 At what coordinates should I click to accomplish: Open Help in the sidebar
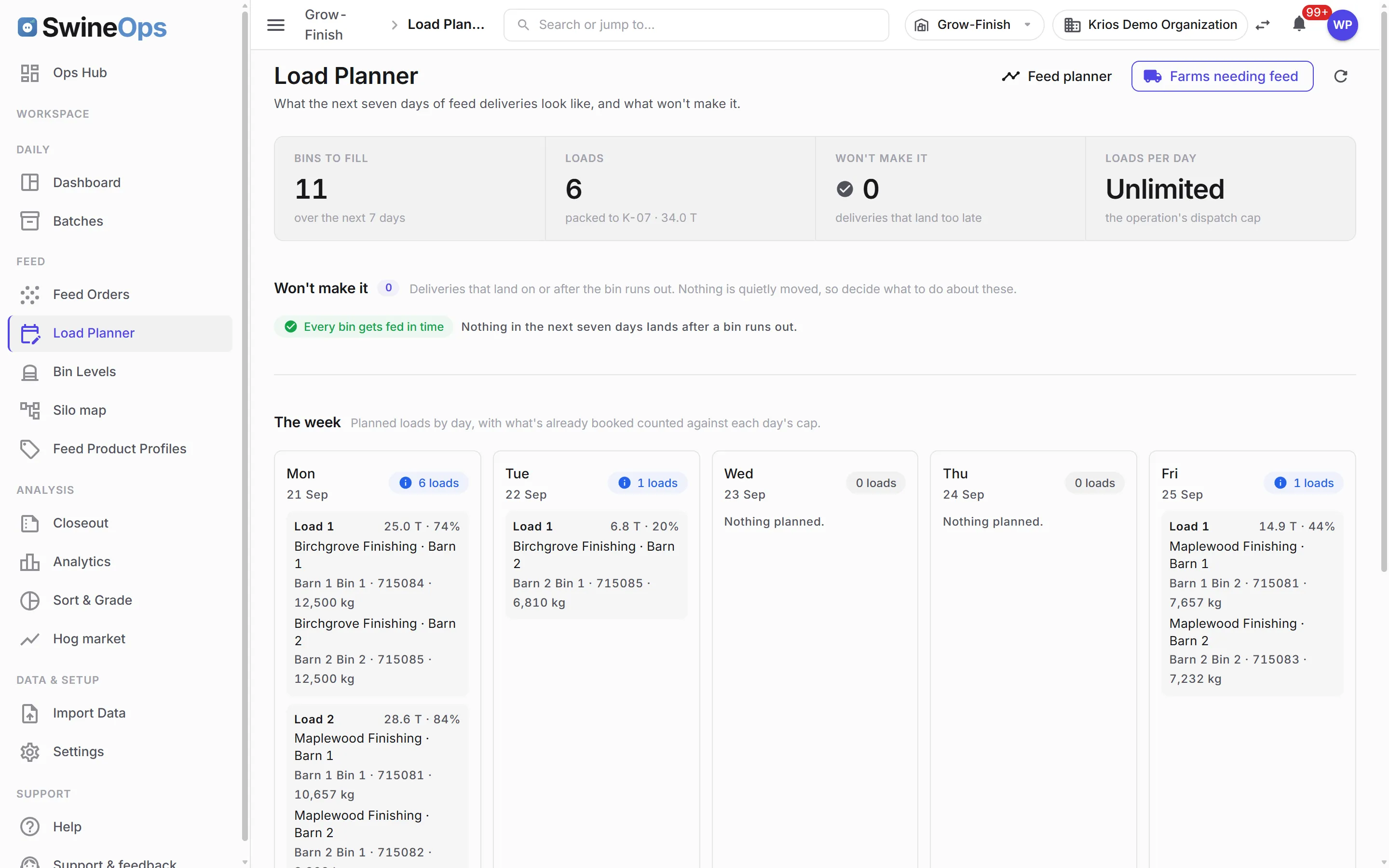click(x=121, y=827)
